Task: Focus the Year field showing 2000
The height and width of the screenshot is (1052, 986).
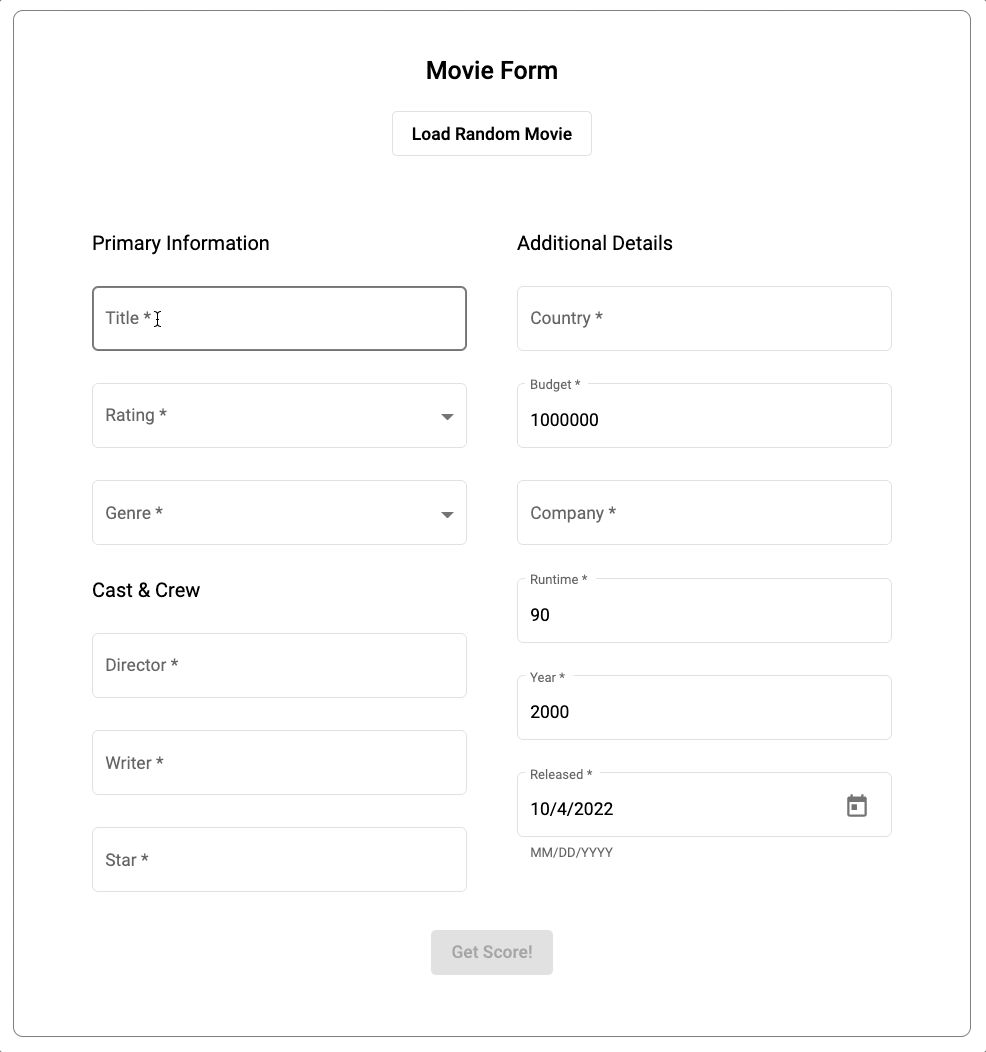Action: 703,712
